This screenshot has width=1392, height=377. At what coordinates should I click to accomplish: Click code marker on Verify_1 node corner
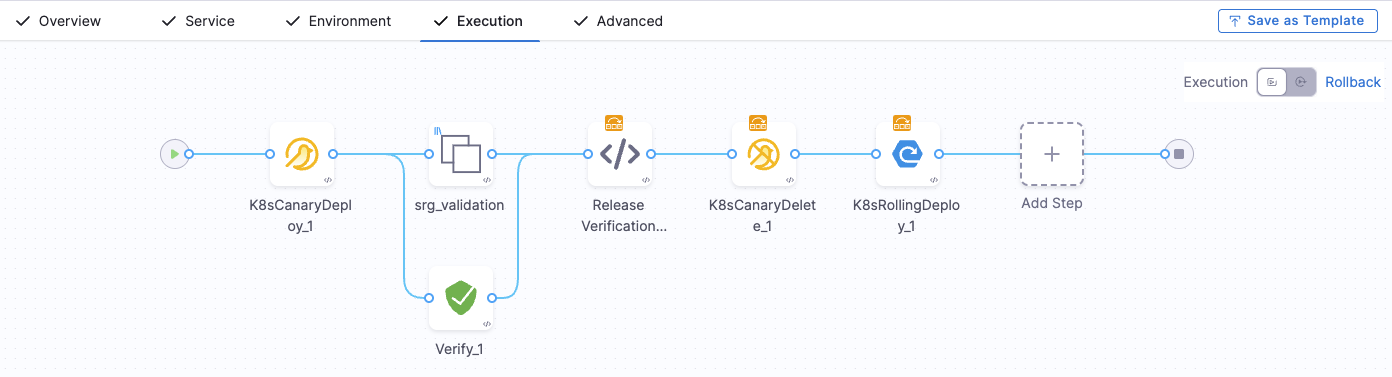click(x=487, y=324)
